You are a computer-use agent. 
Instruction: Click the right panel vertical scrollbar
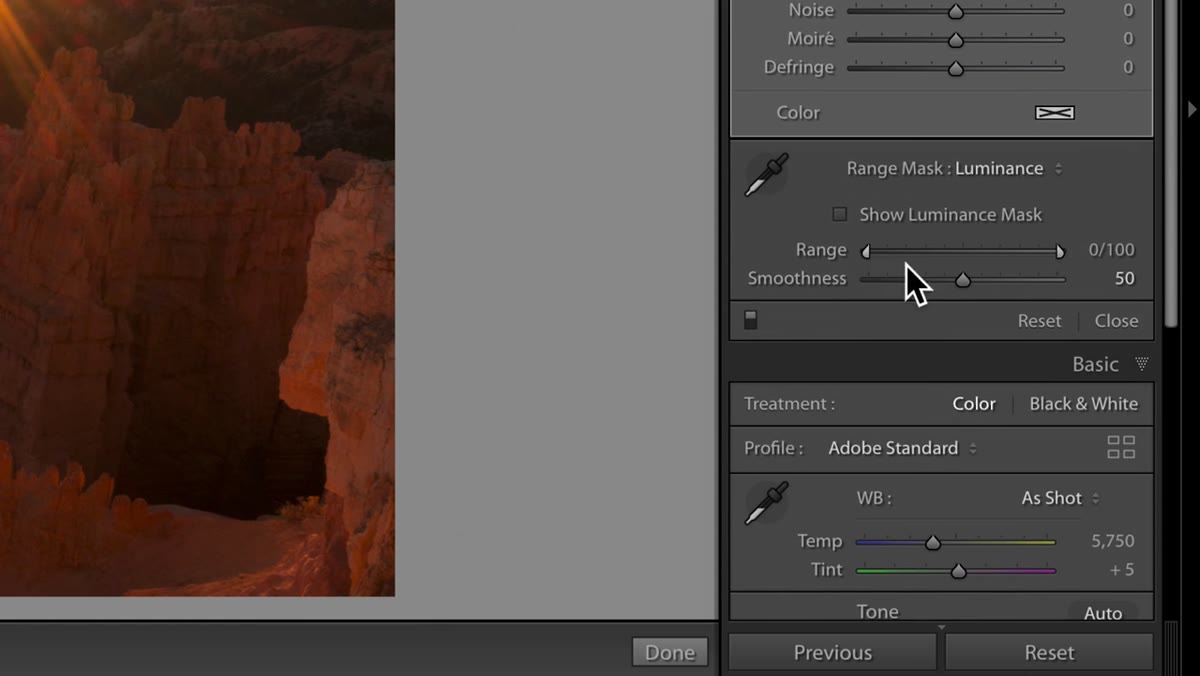(1172, 165)
